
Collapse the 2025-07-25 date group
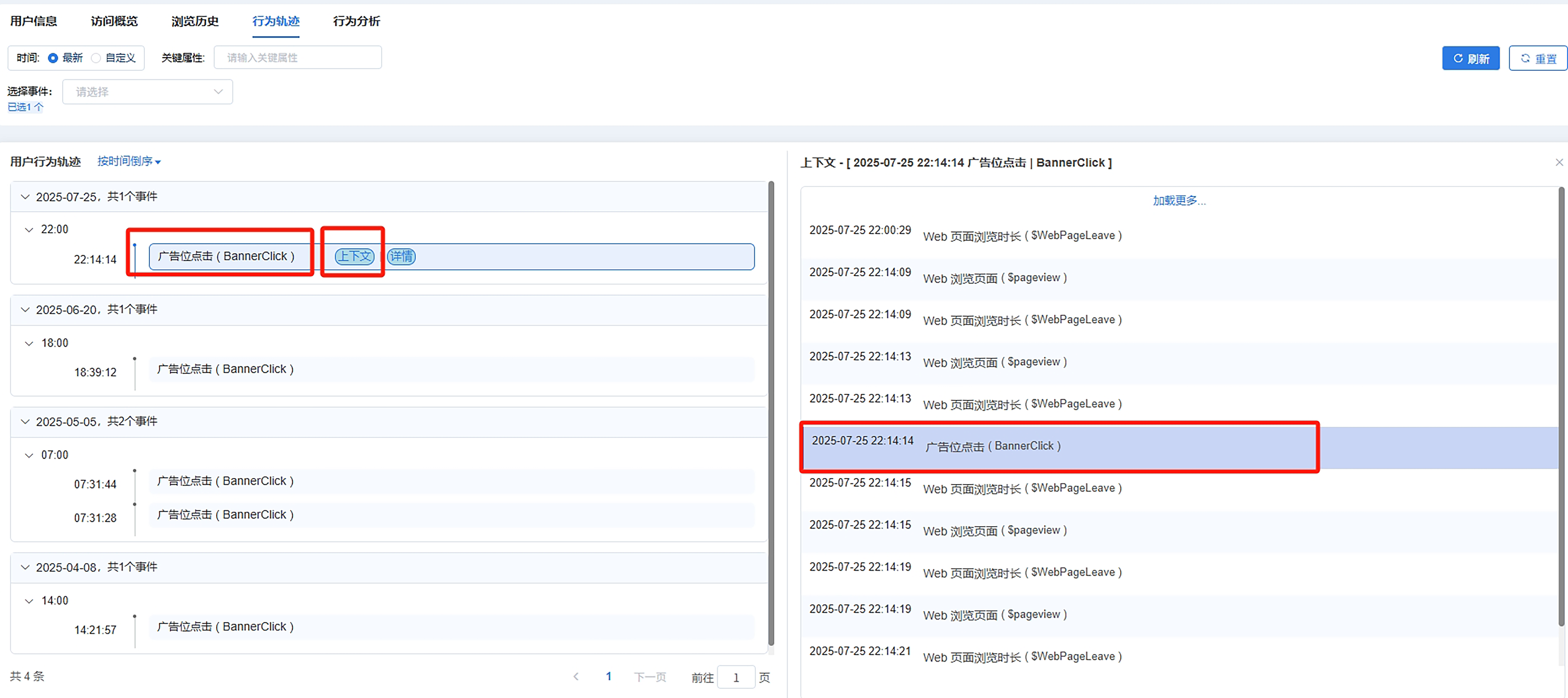coord(25,197)
